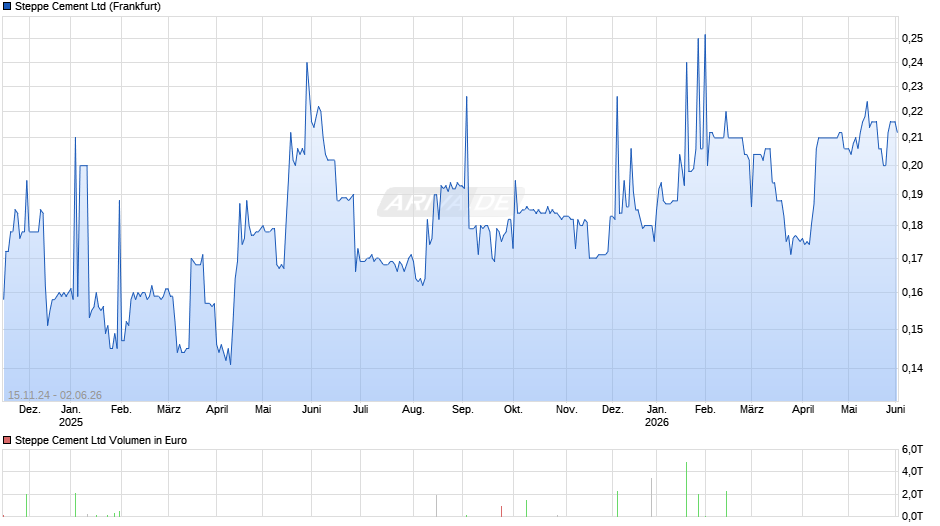Click the 0,25 price axis label
The width and height of the screenshot is (940, 526).
point(912,38)
